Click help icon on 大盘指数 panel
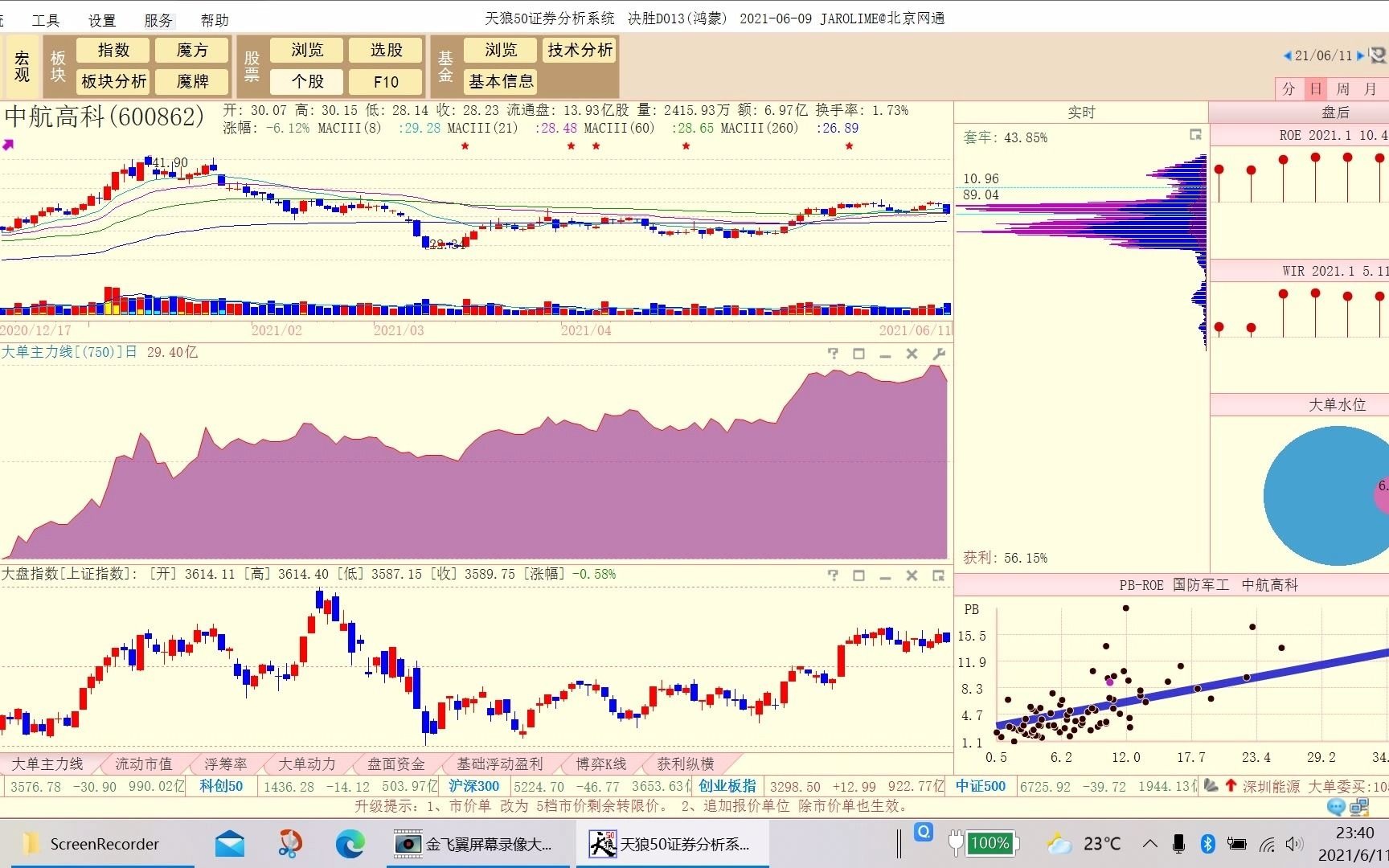 (x=833, y=575)
